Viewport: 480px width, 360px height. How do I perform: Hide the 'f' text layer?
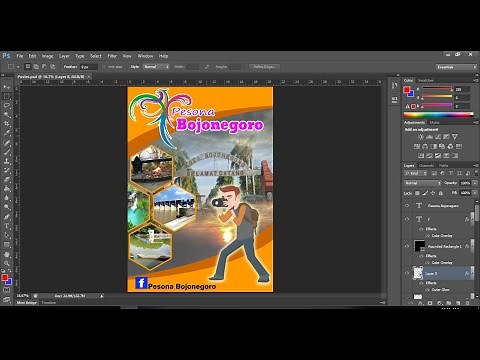(x=407, y=219)
